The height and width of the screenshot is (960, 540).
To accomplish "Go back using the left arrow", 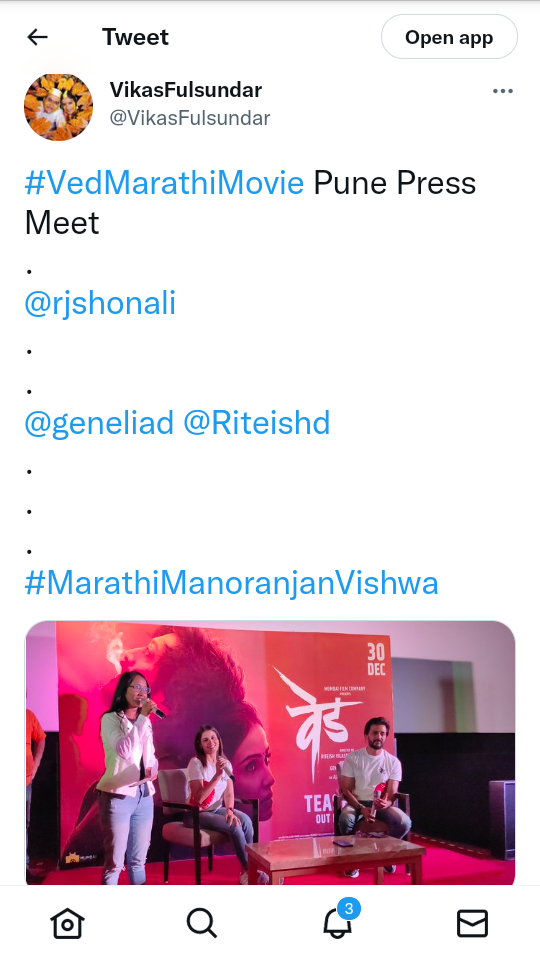I will coord(37,37).
